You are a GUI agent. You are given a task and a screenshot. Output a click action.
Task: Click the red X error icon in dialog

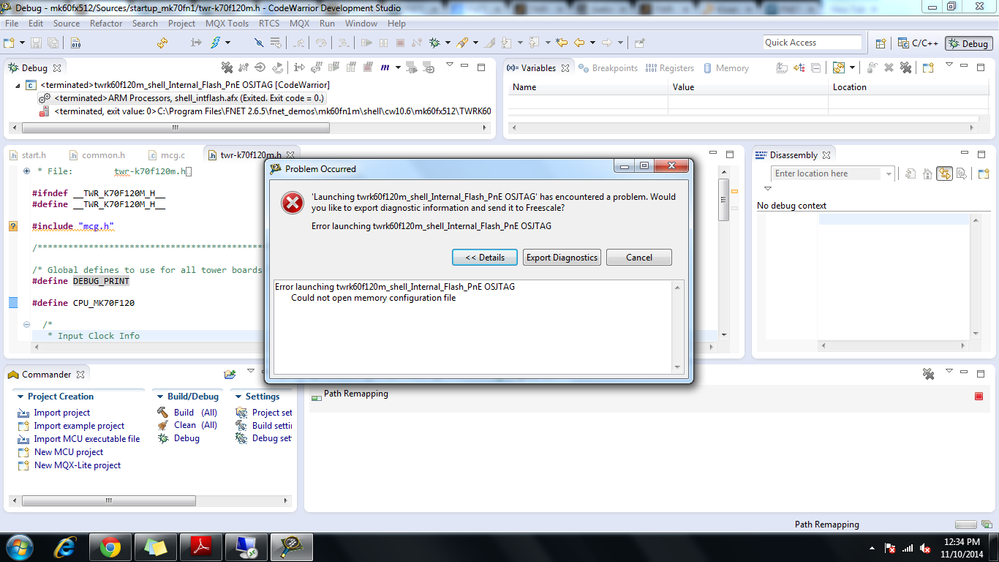[292, 203]
